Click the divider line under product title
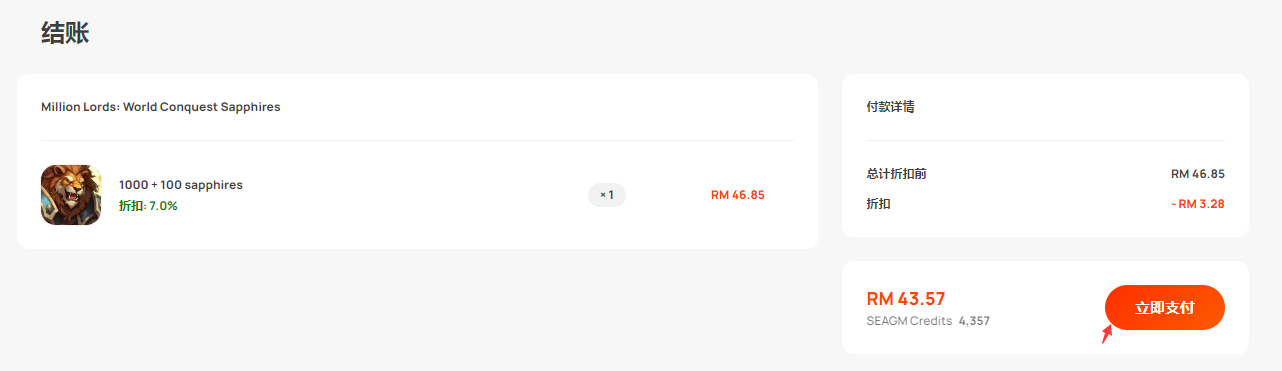This screenshot has width=1282, height=371. pos(417,140)
